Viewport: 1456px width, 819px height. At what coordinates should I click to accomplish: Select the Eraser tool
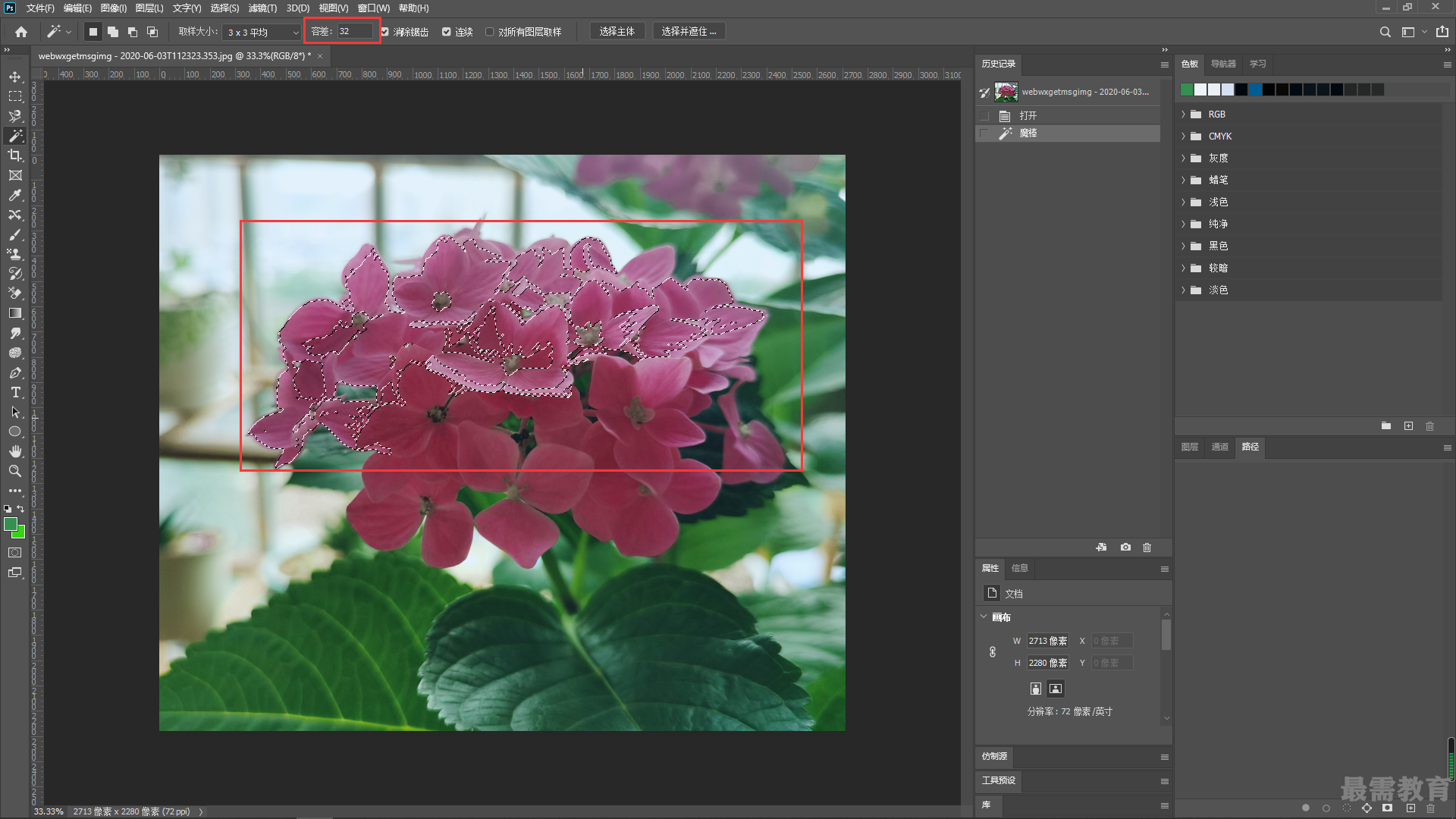(15, 293)
